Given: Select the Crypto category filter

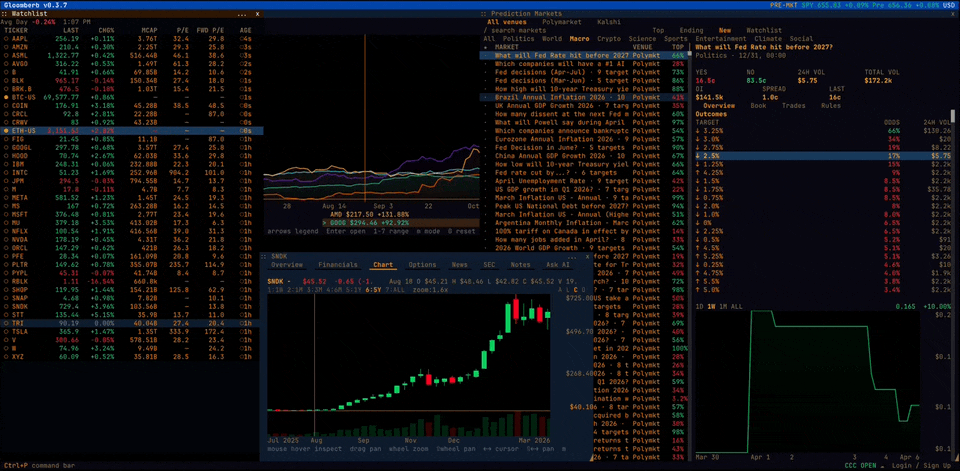Looking at the screenshot, I should click(x=609, y=39).
